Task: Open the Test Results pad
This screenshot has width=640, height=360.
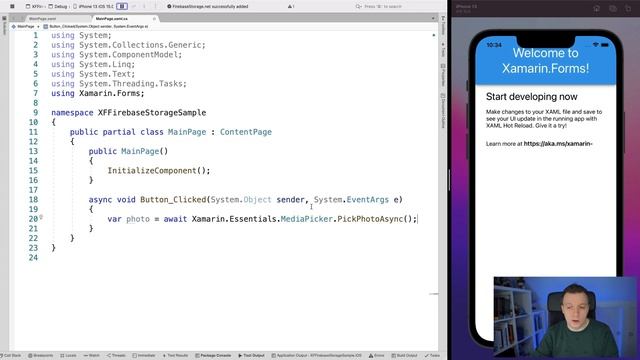Action: coord(175,356)
